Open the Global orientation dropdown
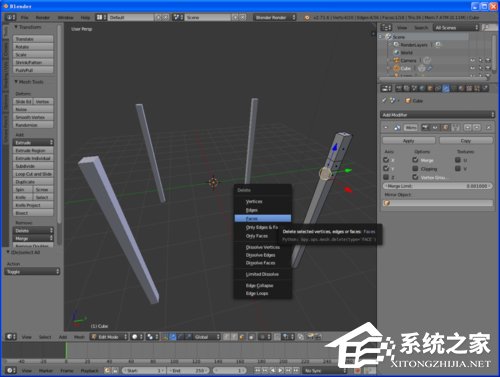The width and height of the screenshot is (500, 377). click(207, 337)
